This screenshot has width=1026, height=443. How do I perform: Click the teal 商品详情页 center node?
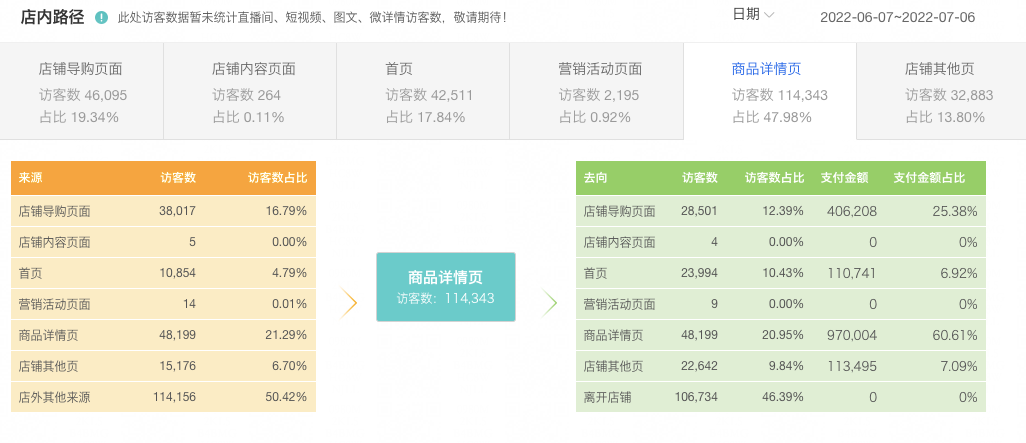pyautogui.click(x=445, y=287)
